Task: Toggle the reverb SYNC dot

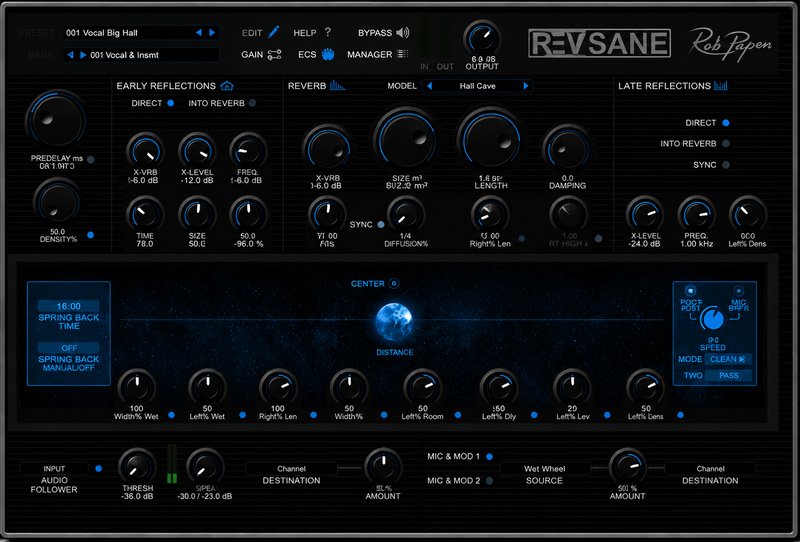Action: coord(381,225)
